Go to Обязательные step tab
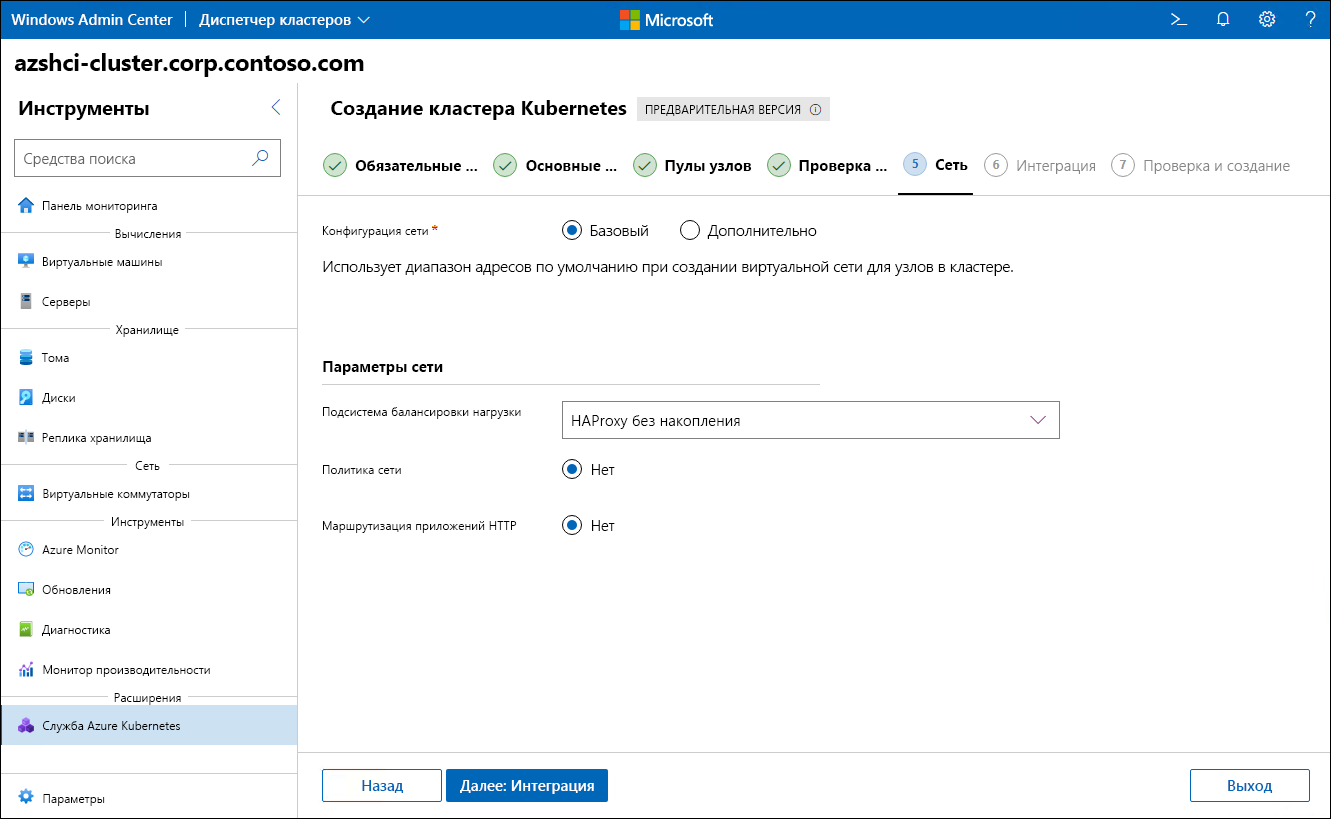 point(400,165)
